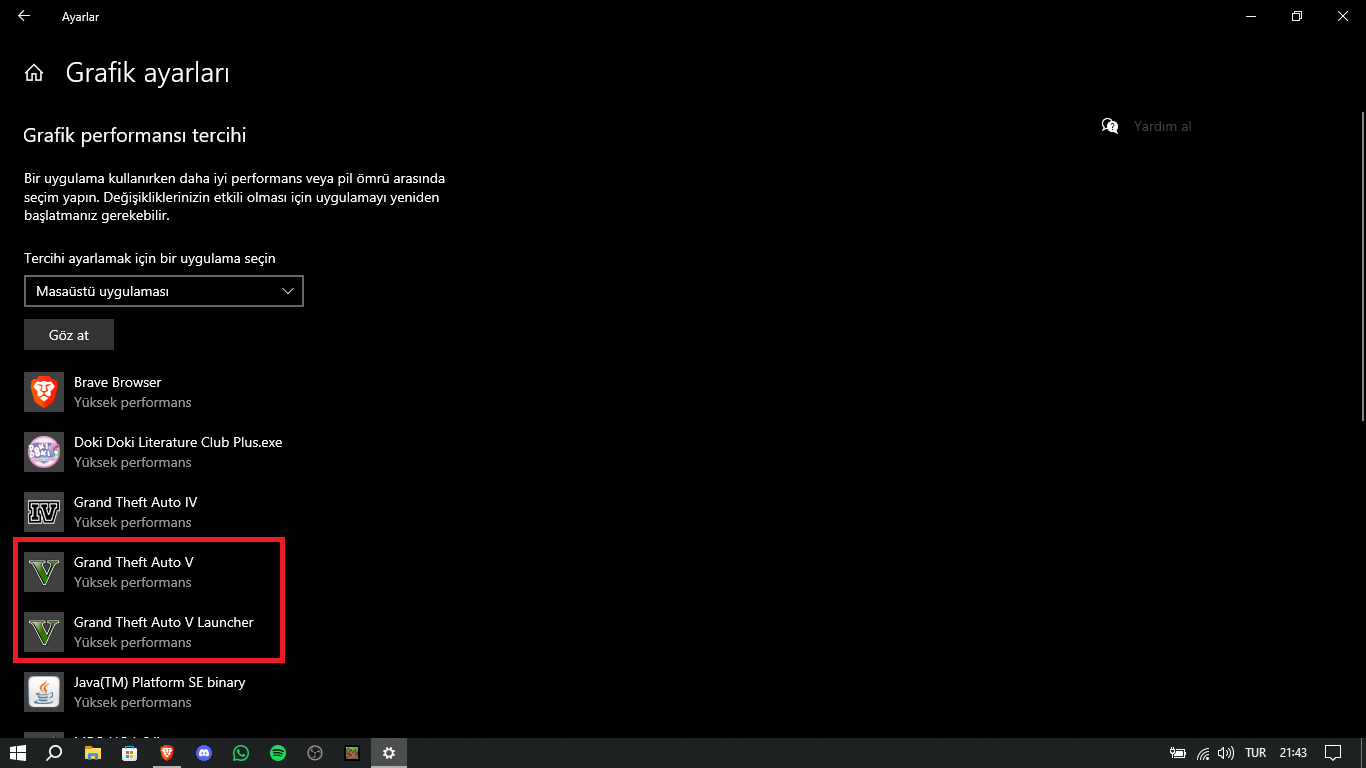Open the Yardım al help link

(x=1163, y=126)
